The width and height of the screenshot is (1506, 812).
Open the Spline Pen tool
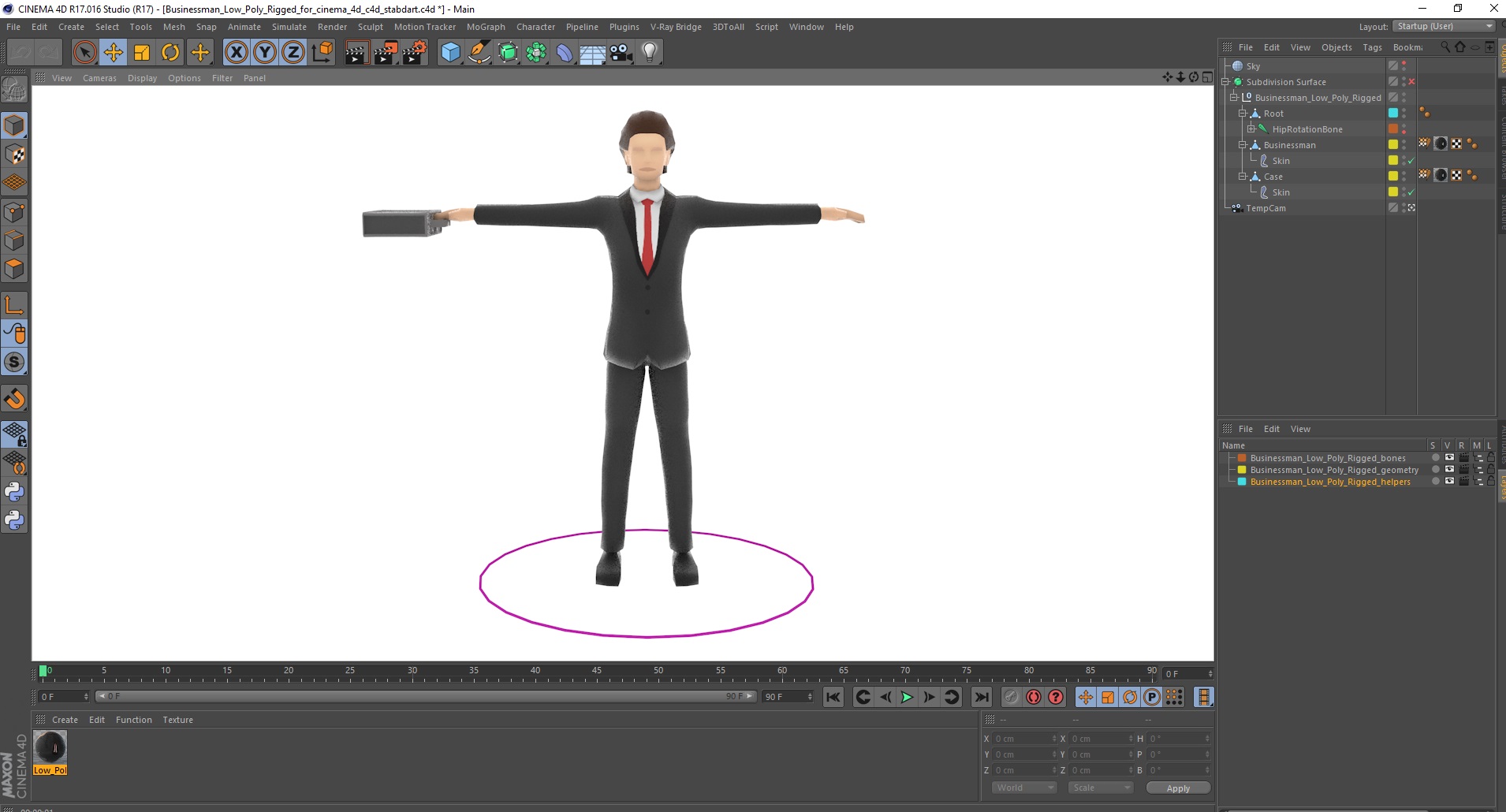point(479,53)
